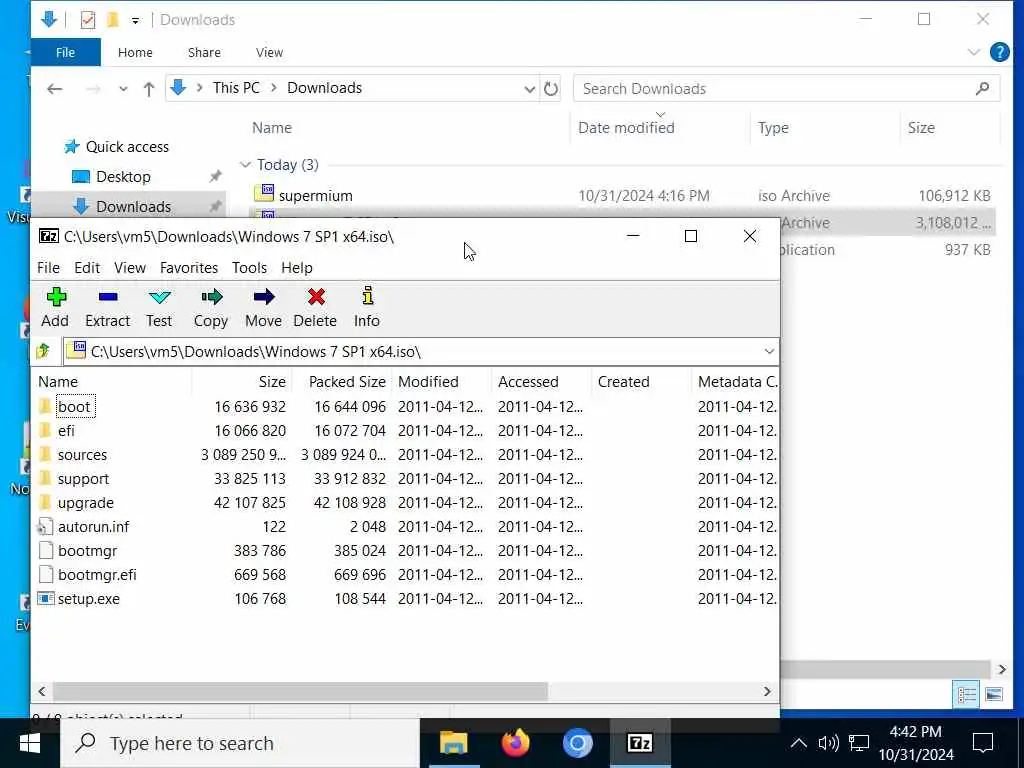Screen dimensions: 1024x768
Task: Open volume control in system tray
Action: (828, 743)
